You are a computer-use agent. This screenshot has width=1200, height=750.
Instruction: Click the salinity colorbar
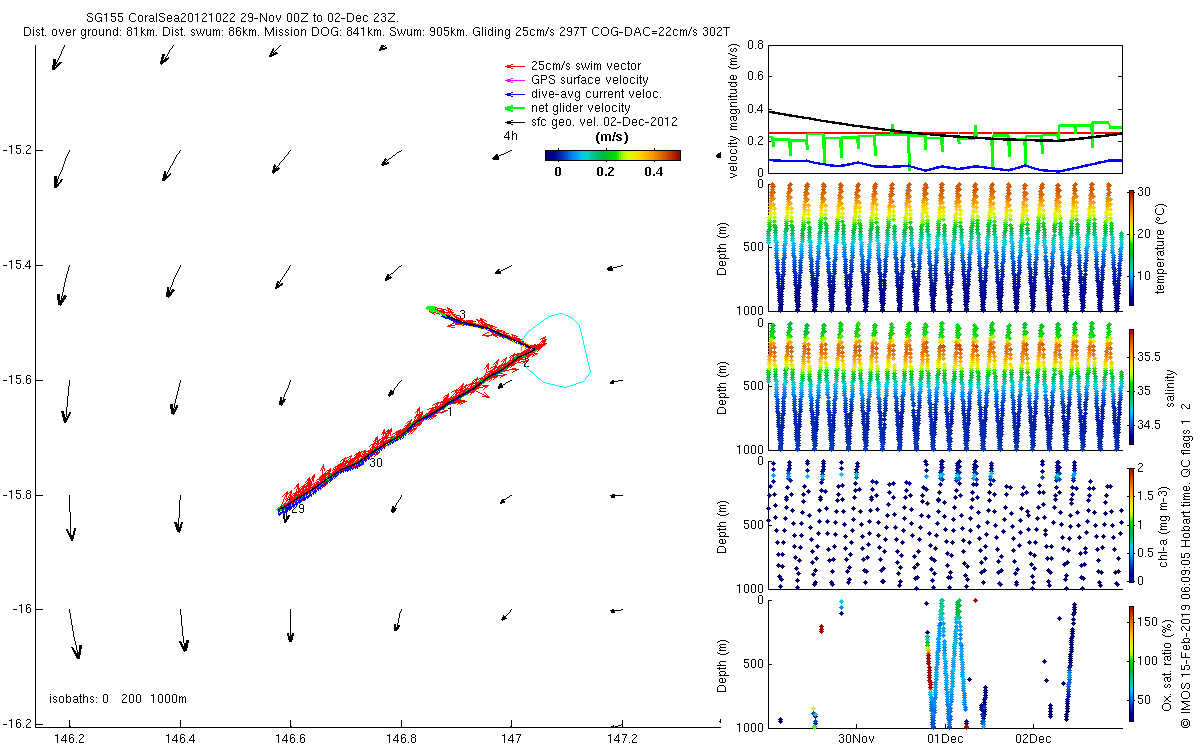pyautogui.click(x=1130, y=389)
